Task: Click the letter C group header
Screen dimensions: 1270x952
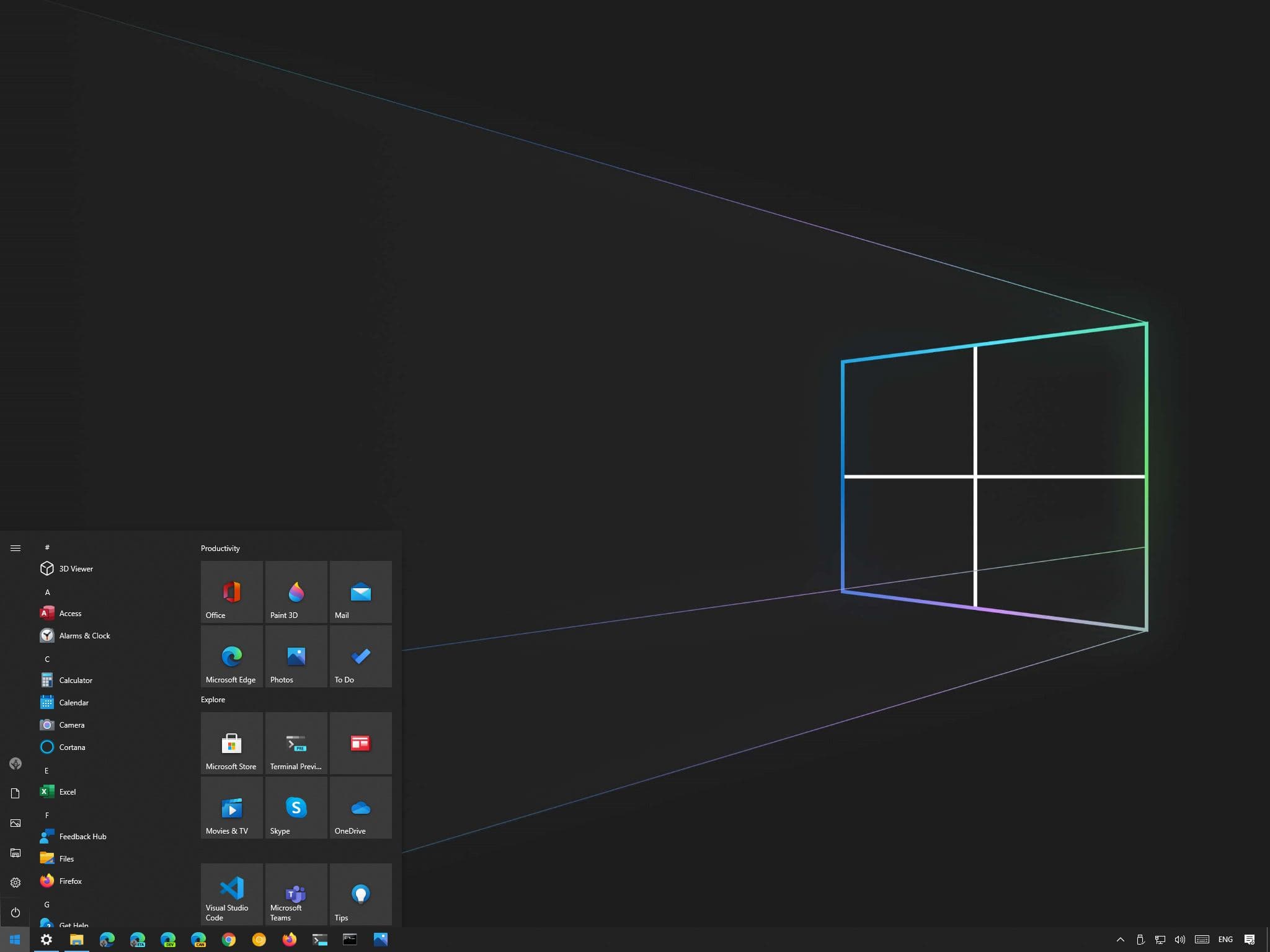Action: [47, 659]
